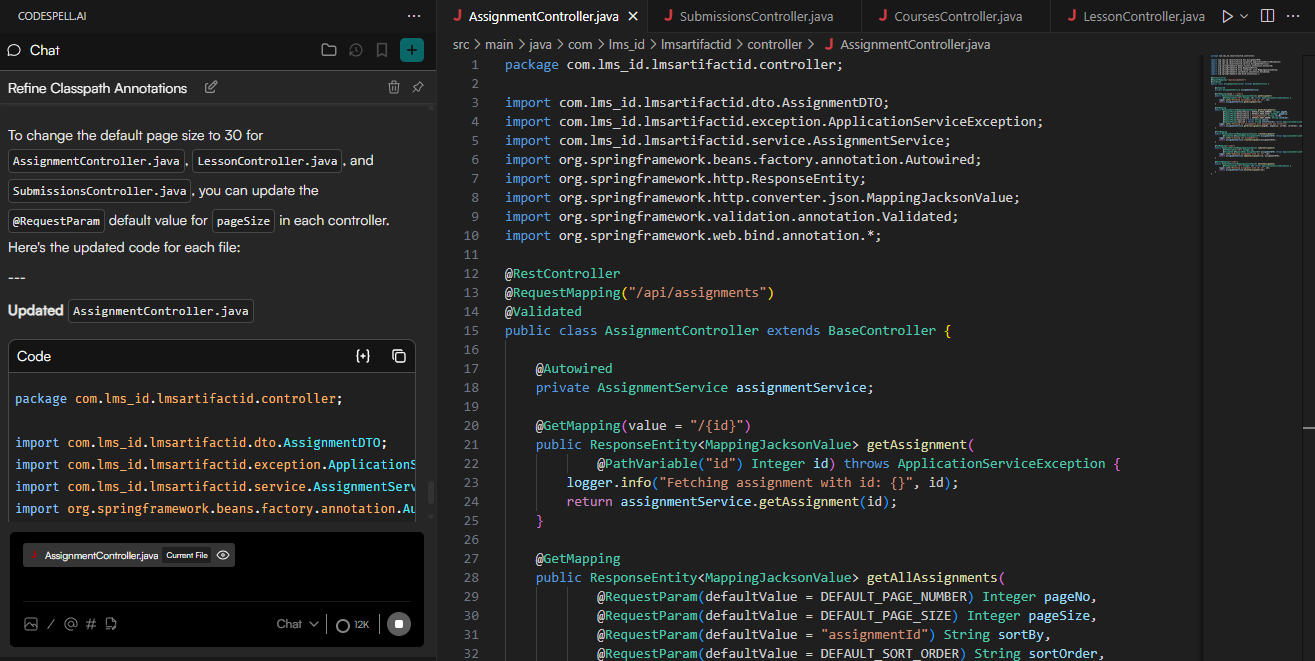This screenshot has height=661, width=1315.
Task: Click DEFAULT_PAGE_SIZE in the editor code
Action: (889, 616)
